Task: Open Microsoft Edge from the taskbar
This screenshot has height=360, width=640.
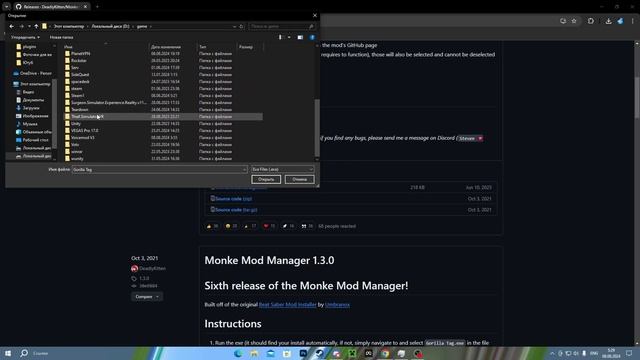Action: coord(238,353)
